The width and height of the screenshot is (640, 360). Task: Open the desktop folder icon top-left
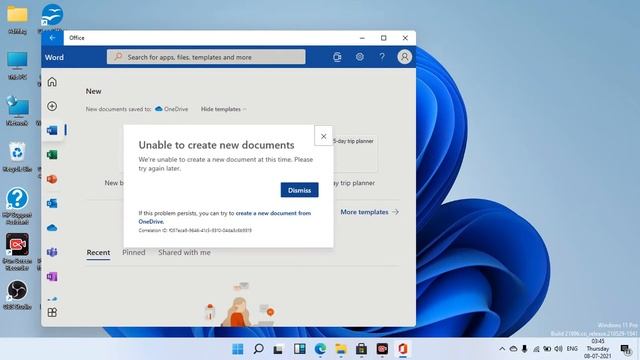pyautogui.click(x=17, y=19)
